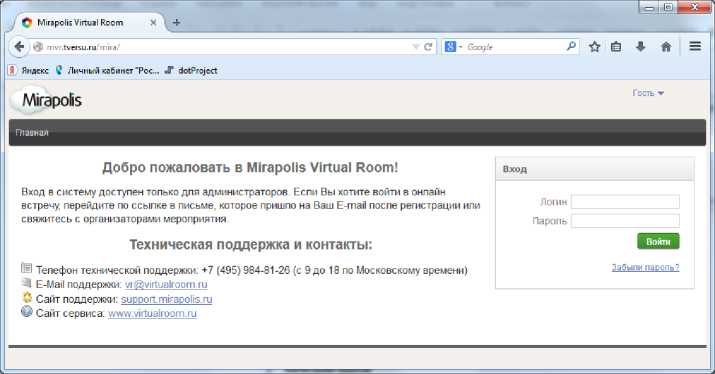Click the phone support icon

tap(26, 268)
